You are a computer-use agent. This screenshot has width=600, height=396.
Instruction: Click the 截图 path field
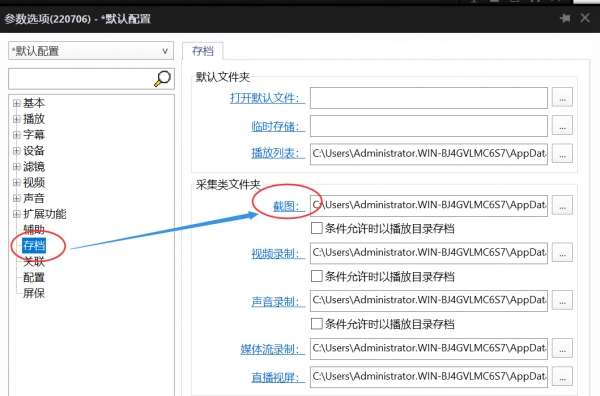coord(429,205)
